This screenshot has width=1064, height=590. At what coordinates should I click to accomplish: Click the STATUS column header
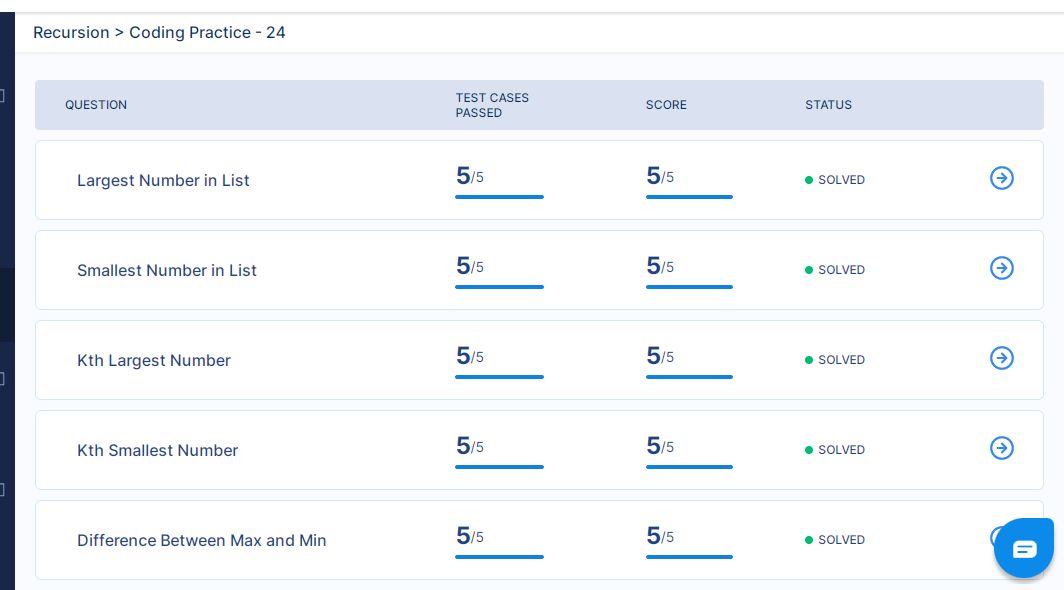point(828,105)
